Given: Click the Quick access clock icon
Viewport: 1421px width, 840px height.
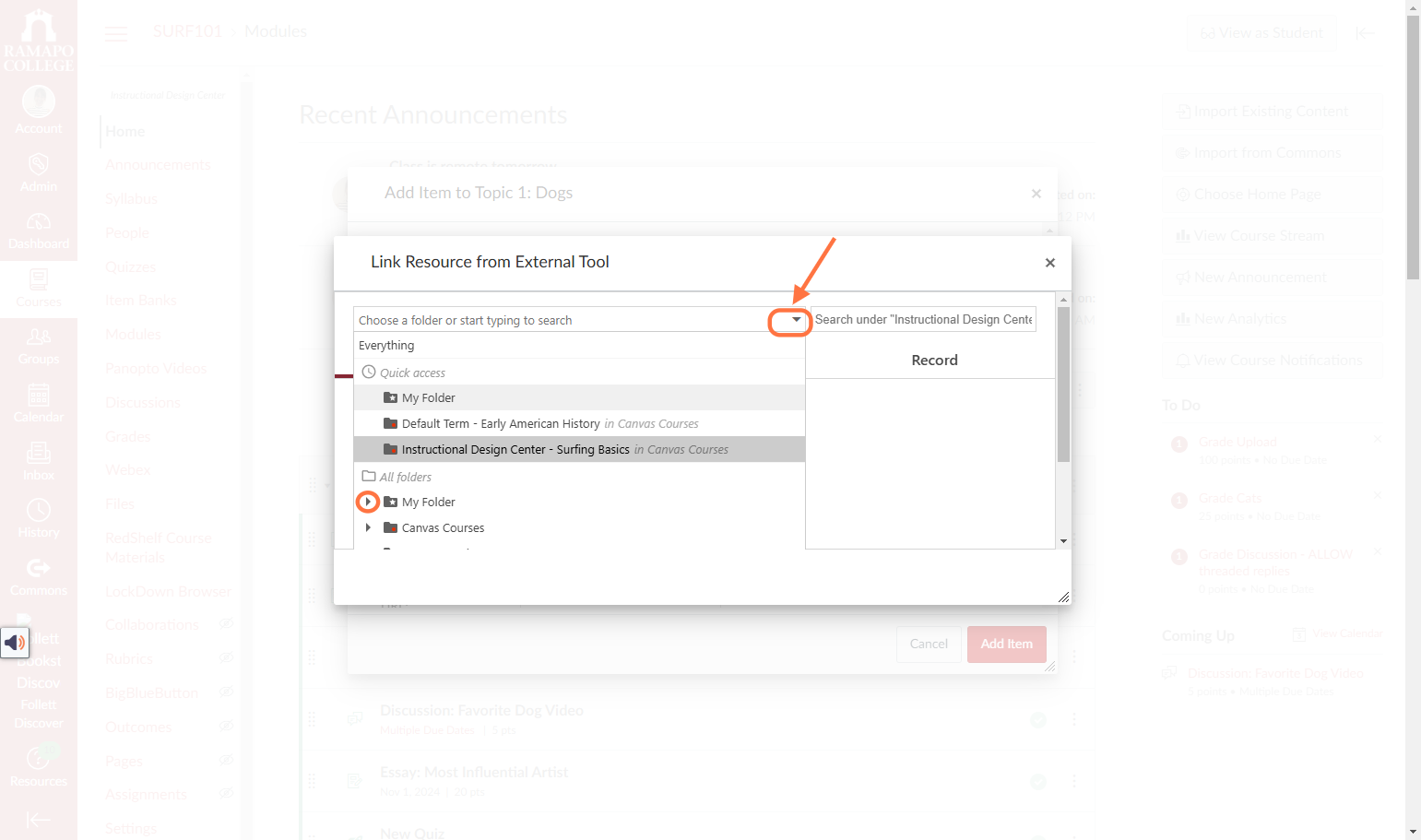Looking at the screenshot, I should 369,372.
